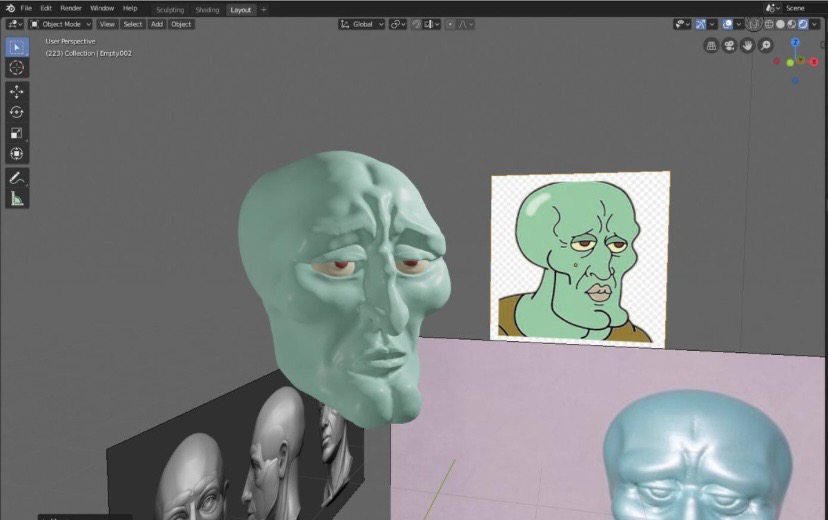Select the Transform tool
Screen dimensions: 828x520
[x=17, y=154]
